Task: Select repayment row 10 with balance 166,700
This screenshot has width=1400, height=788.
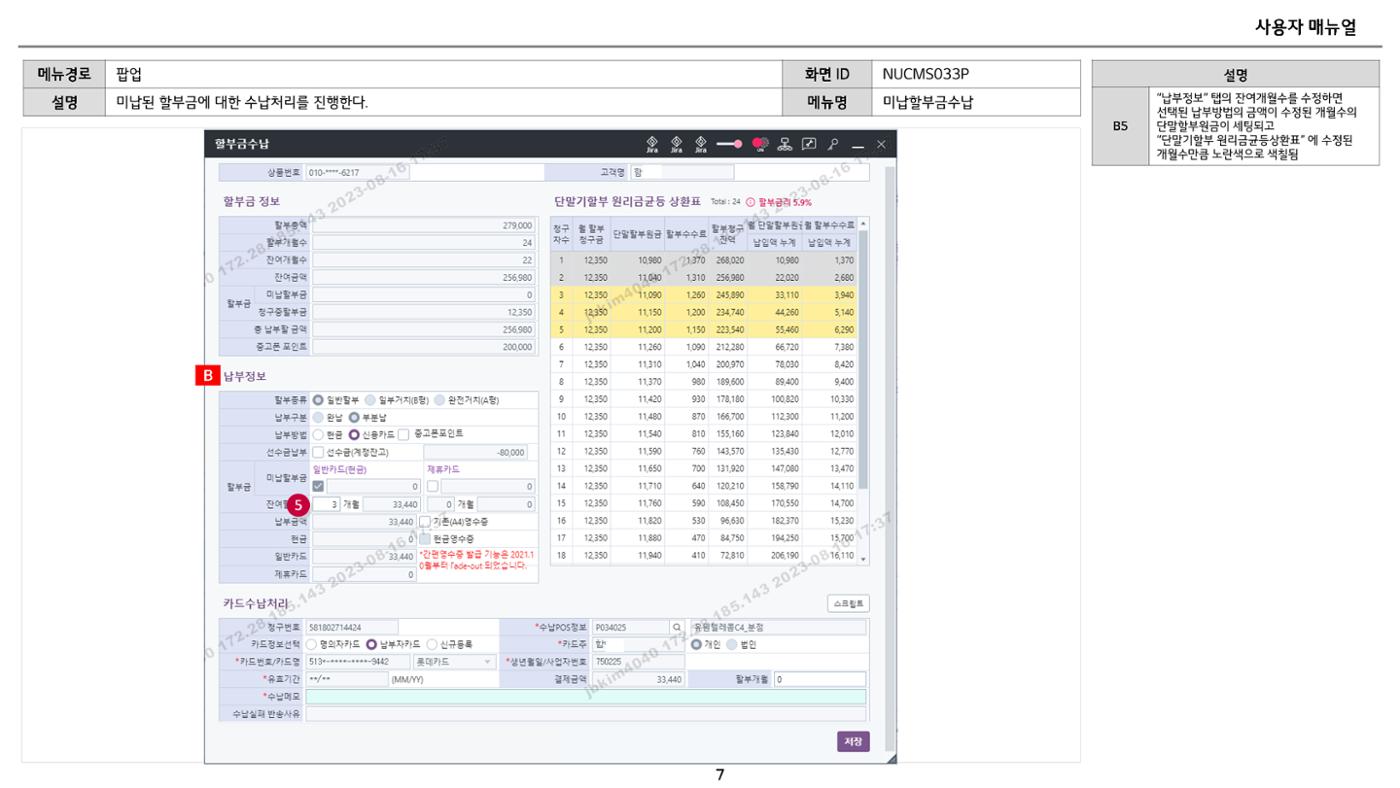Action: coord(704,416)
